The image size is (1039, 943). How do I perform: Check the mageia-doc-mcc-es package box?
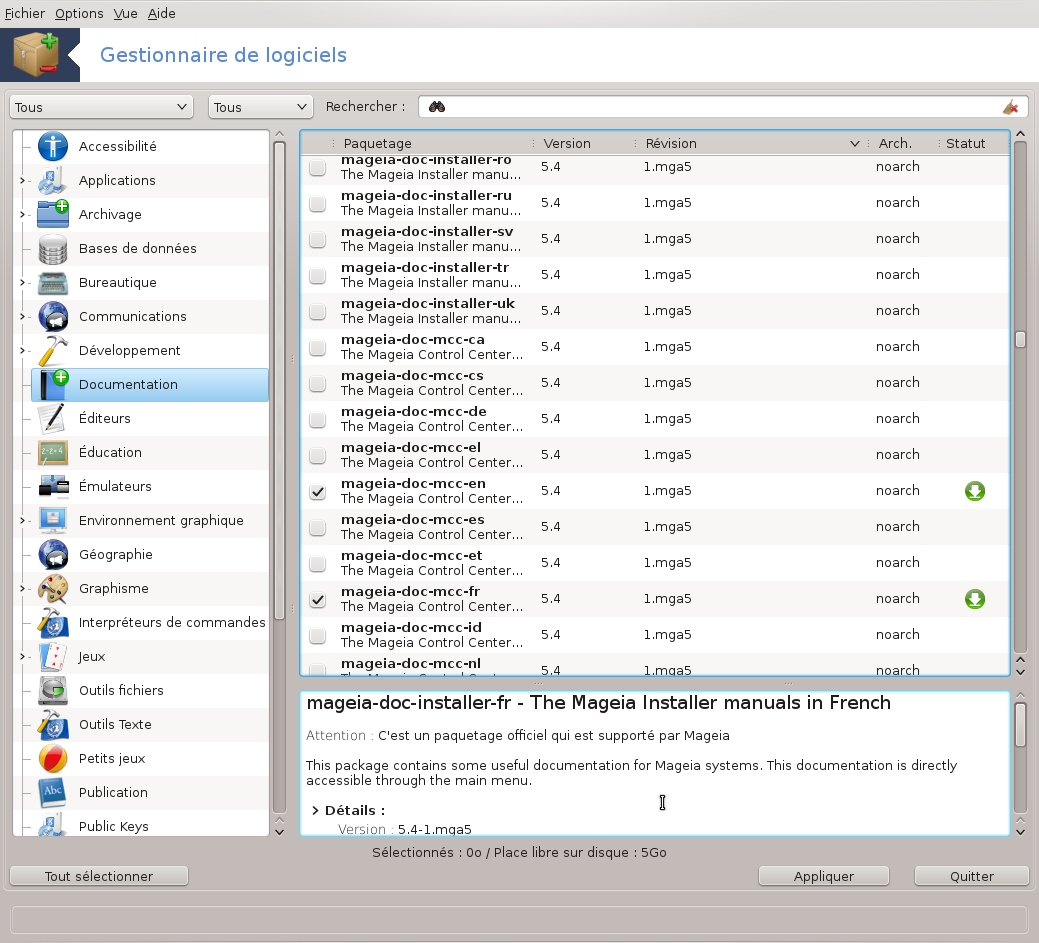pos(318,527)
